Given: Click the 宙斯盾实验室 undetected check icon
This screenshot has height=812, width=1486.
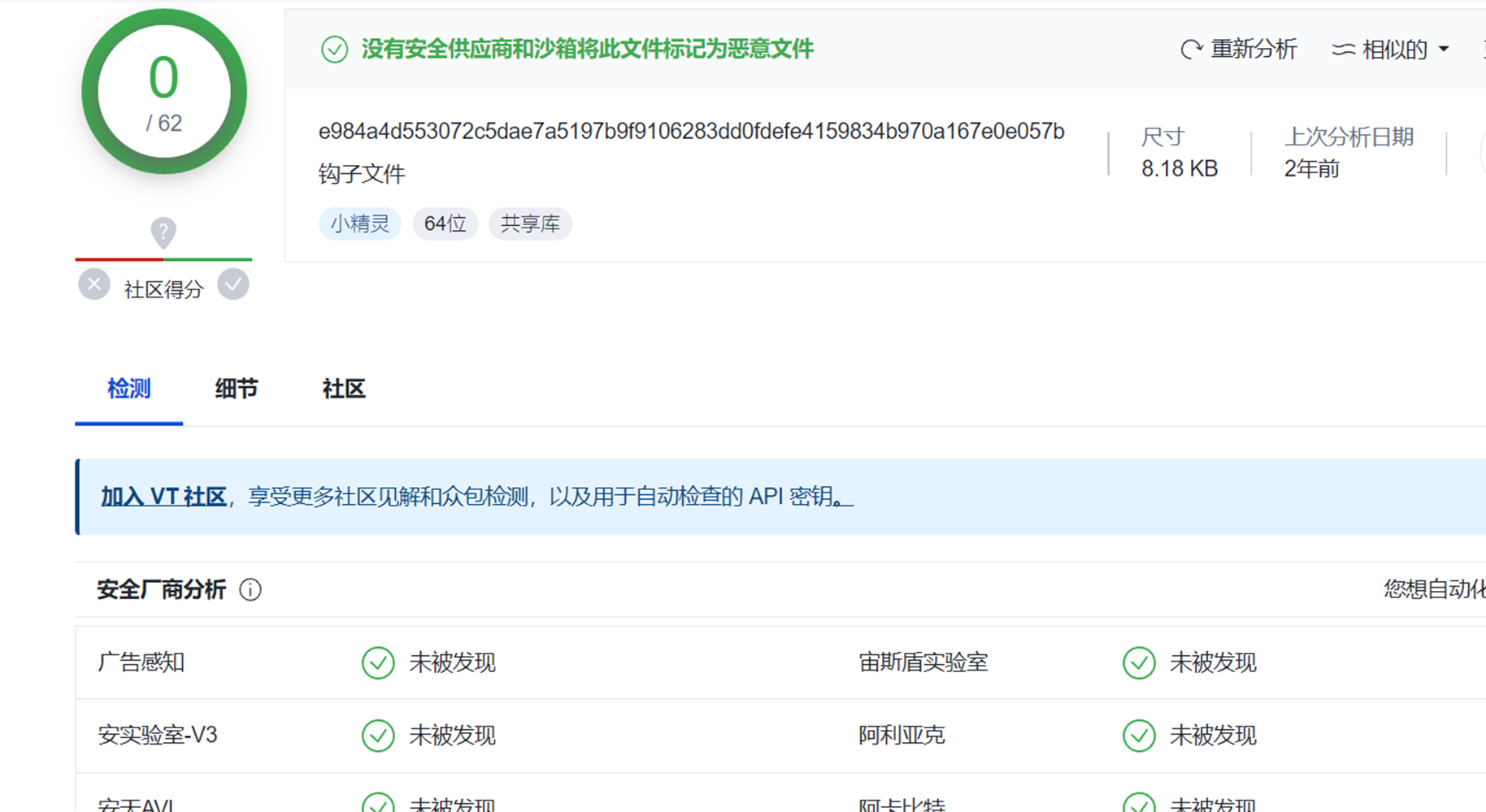Looking at the screenshot, I should click(x=1139, y=662).
